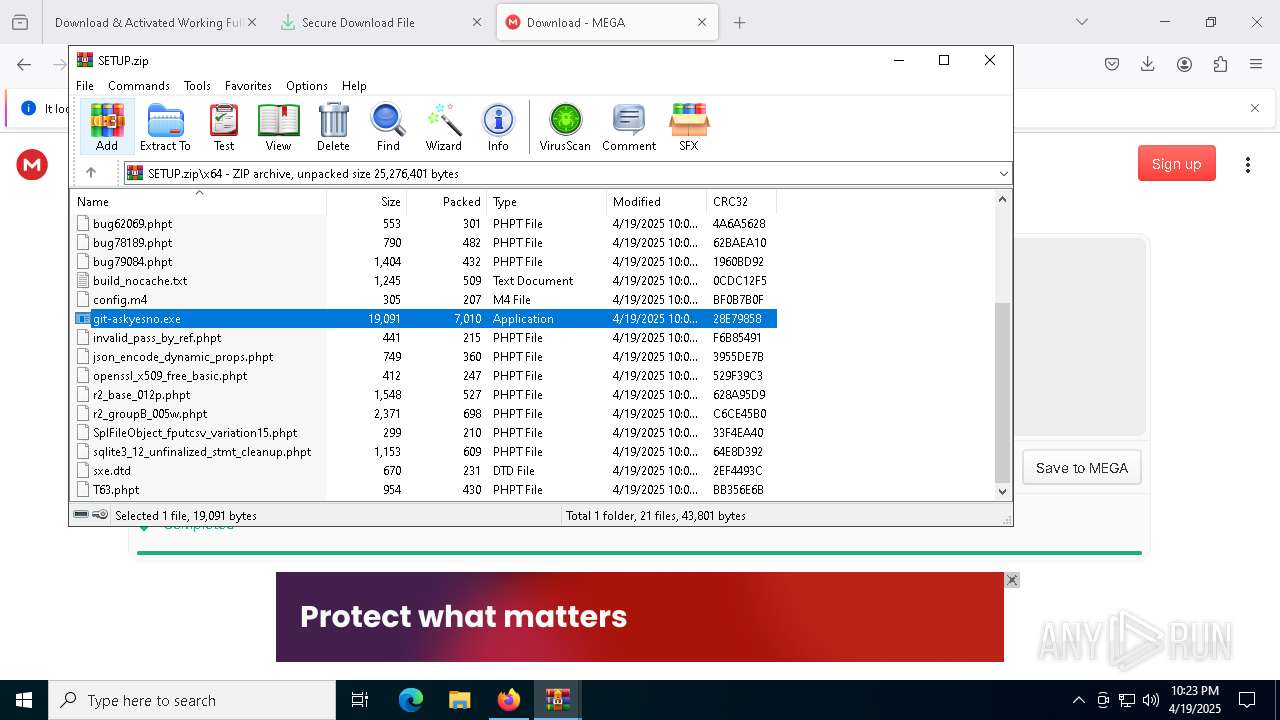Image resolution: width=1280 pixels, height=720 pixels.
Task: Open Microsoft Edge from taskbar
Action: 411,700
